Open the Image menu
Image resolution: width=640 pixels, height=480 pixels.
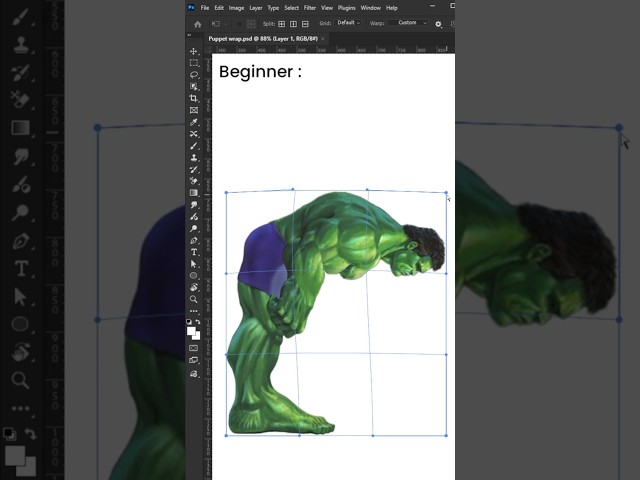tap(236, 8)
